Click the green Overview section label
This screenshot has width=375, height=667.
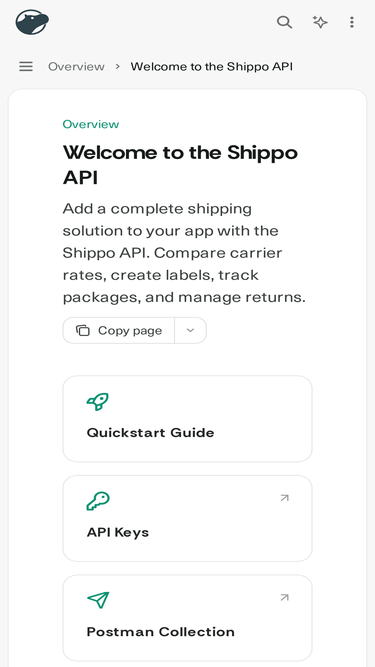coord(91,124)
